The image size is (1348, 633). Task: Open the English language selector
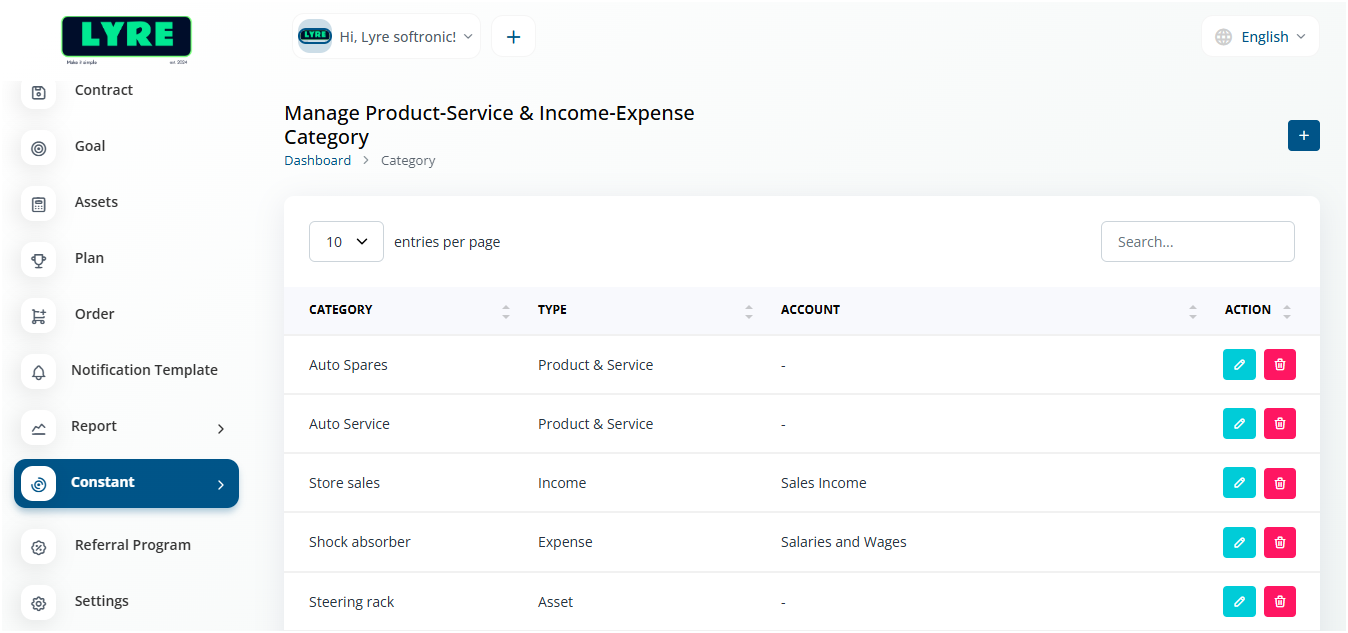(1260, 37)
